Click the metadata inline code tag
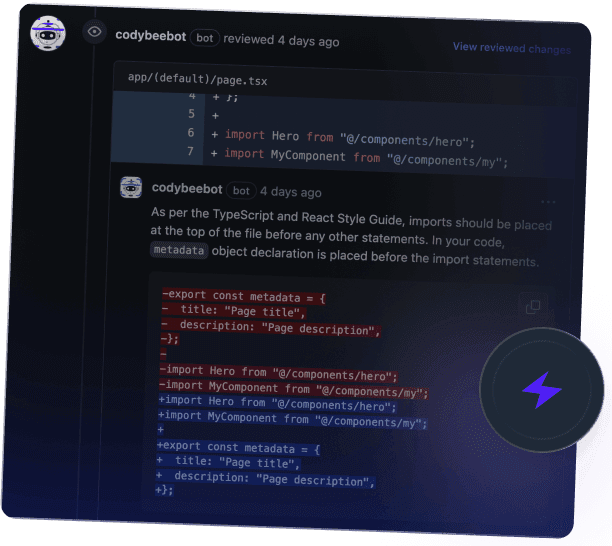Screen dimensions: 612x546 click(x=179, y=251)
